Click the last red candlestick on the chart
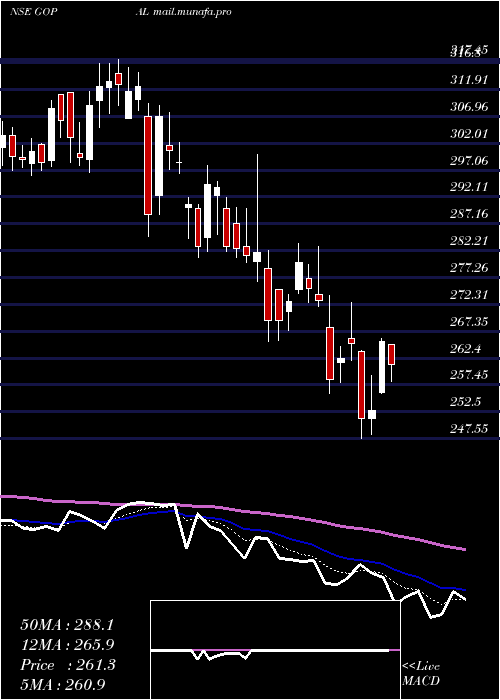500x700 pixels. (392, 354)
